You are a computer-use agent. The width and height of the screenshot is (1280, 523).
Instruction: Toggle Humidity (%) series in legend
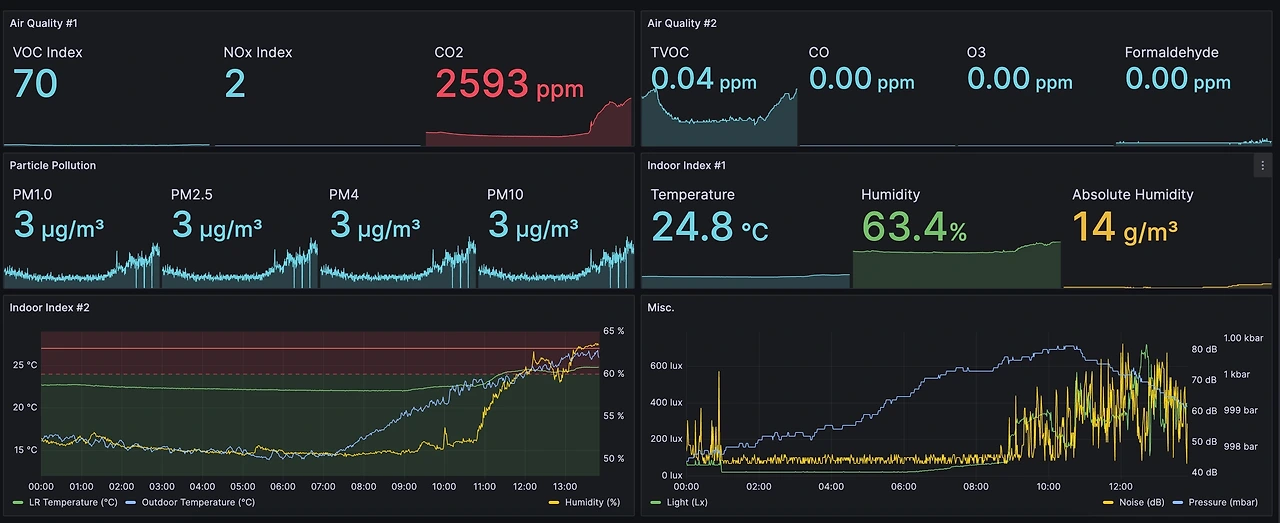coord(585,502)
